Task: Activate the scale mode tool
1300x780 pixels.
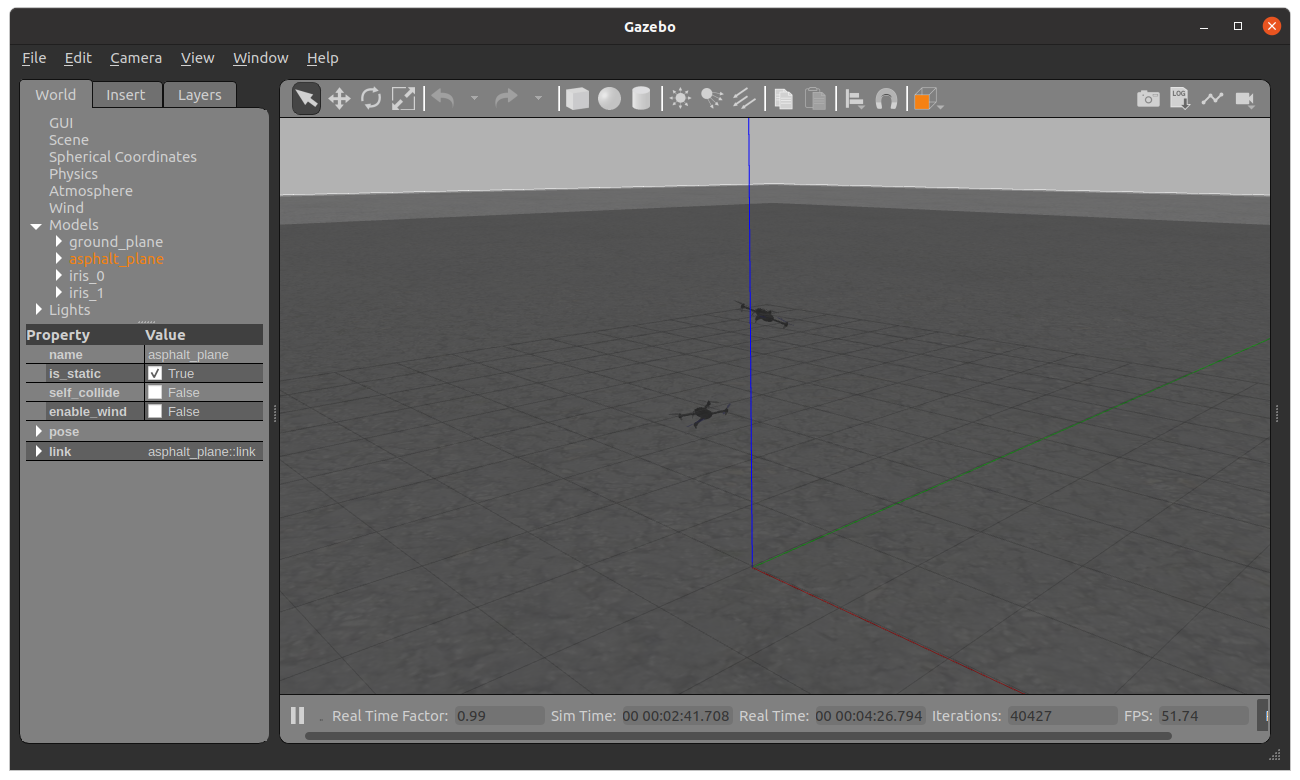Action: [x=403, y=98]
